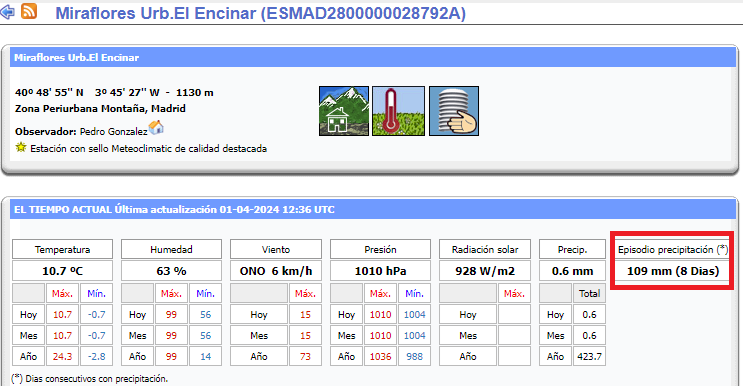Screen dimensions: 743x386
Task: Click today's minimum temperature -0.7
Action: (x=96, y=314)
